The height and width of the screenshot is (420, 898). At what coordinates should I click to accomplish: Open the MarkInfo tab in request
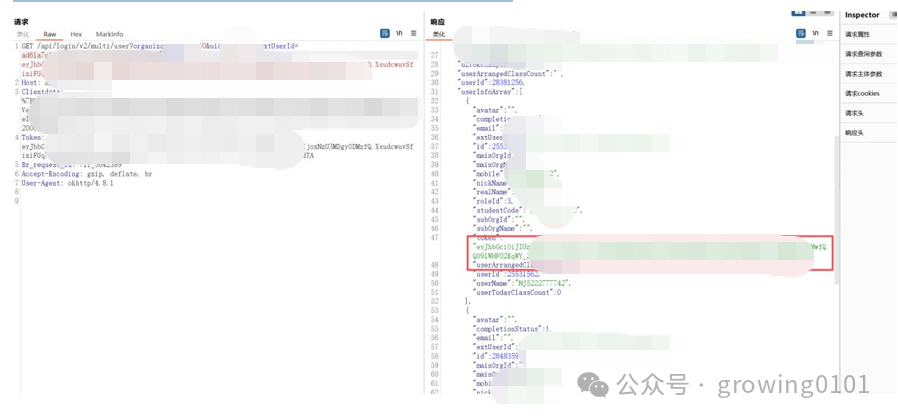[109, 34]
